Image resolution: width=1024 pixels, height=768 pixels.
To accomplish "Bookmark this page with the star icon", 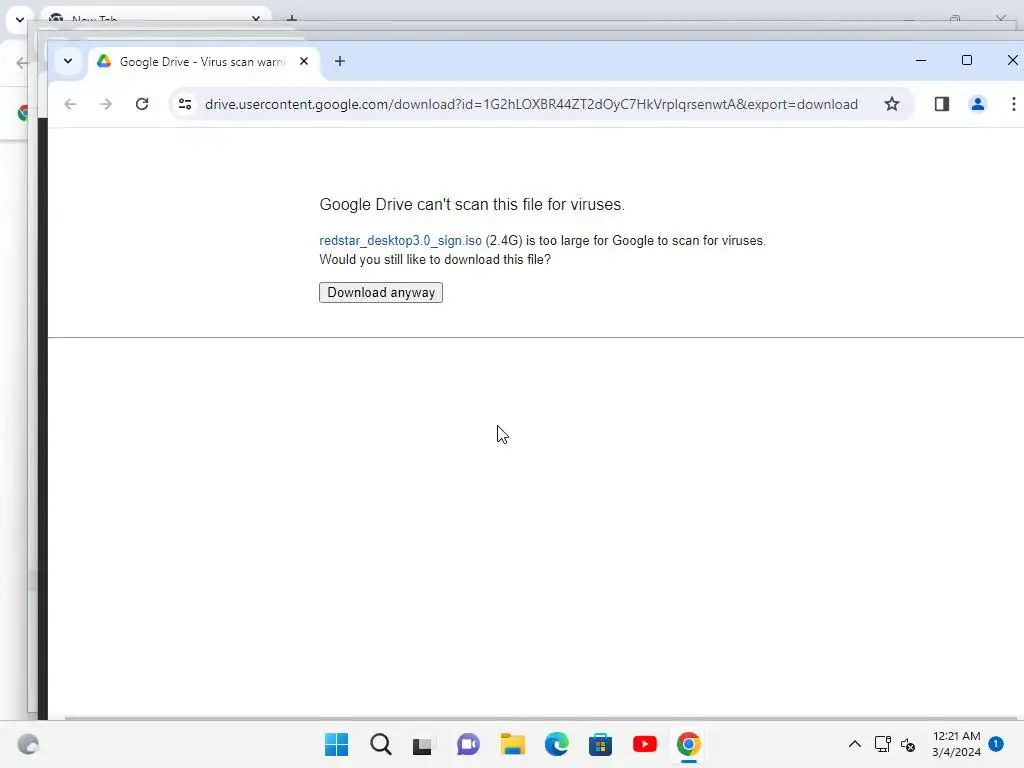I will pyautogui.click(x=891, y=104).
